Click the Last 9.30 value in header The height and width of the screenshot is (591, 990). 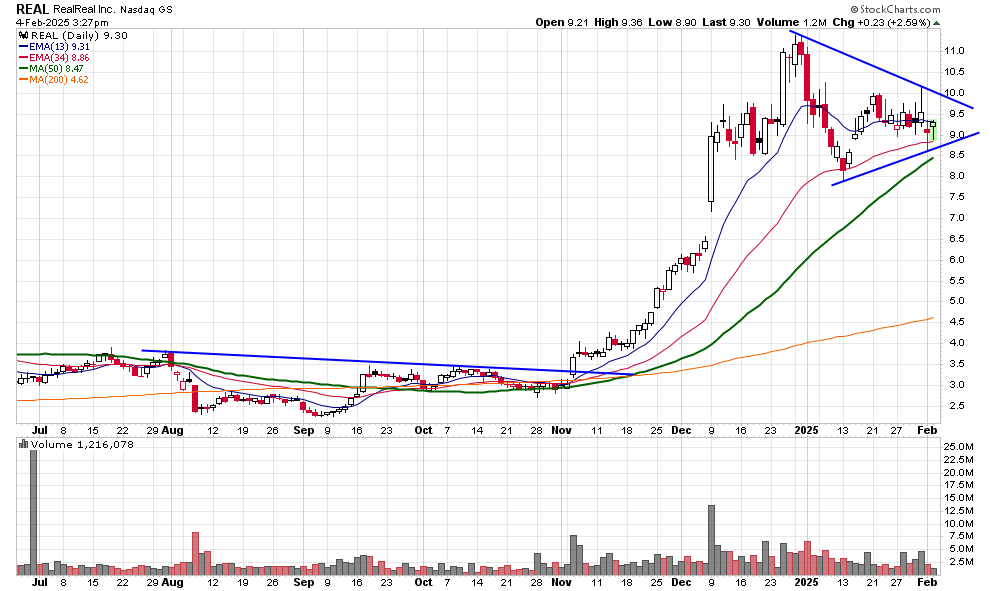point(726,22)
